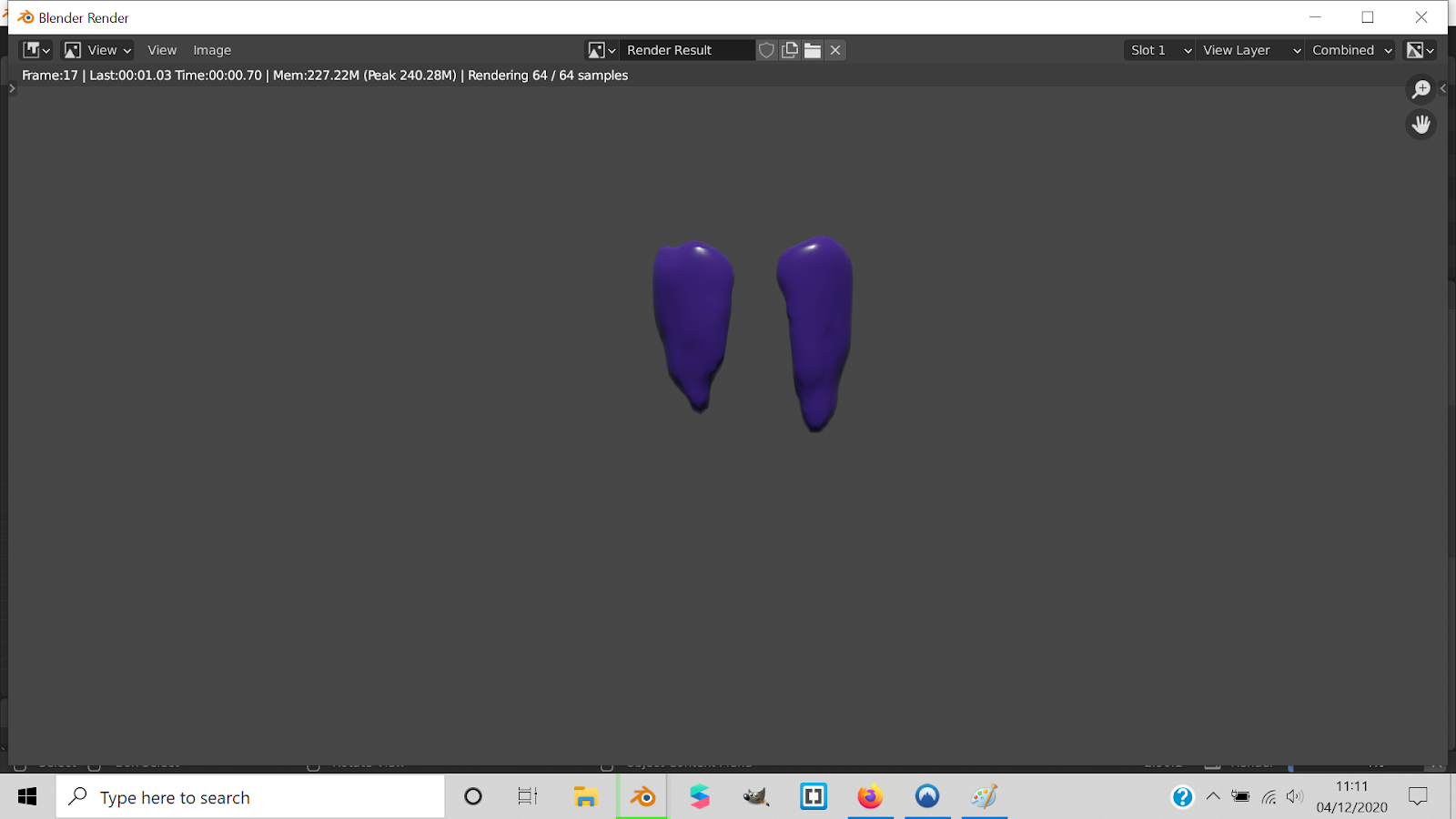Open the Image menu
This screenshot has height=819, width=1456.
coord(212,50)
